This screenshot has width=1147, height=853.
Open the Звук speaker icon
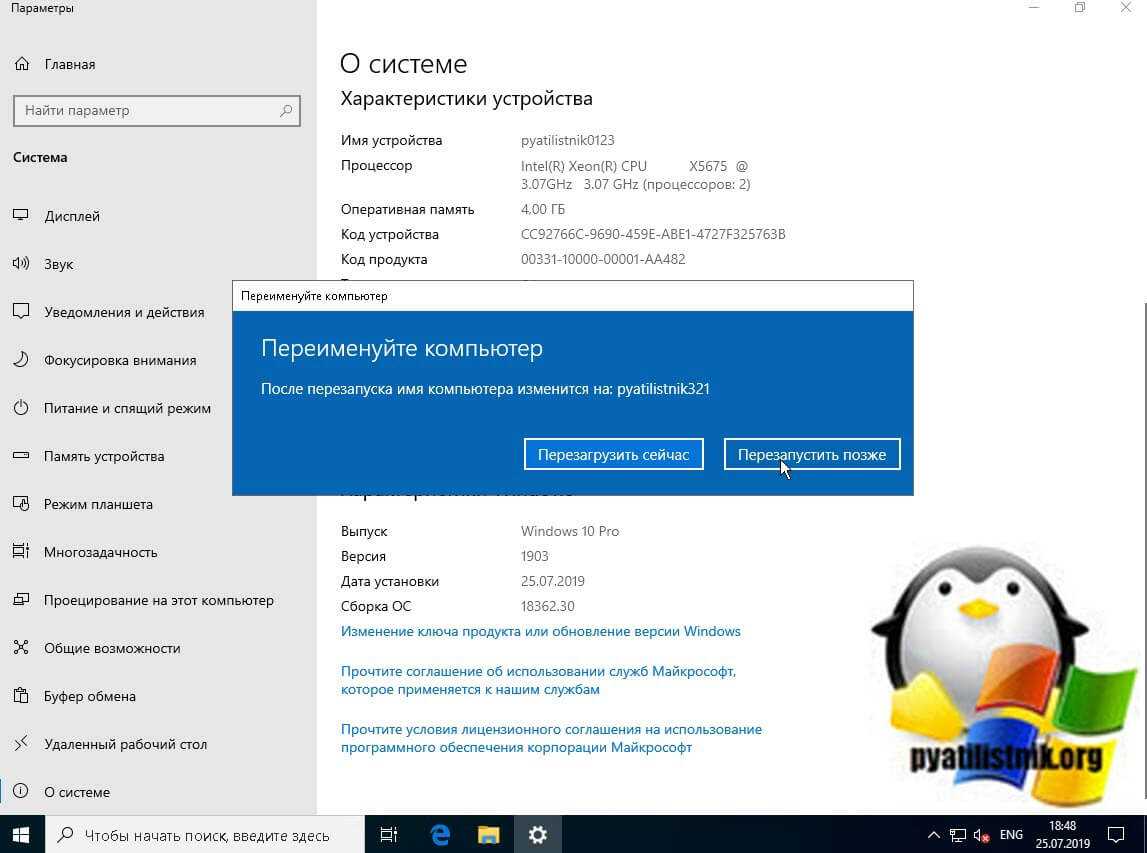click(21, 264)
